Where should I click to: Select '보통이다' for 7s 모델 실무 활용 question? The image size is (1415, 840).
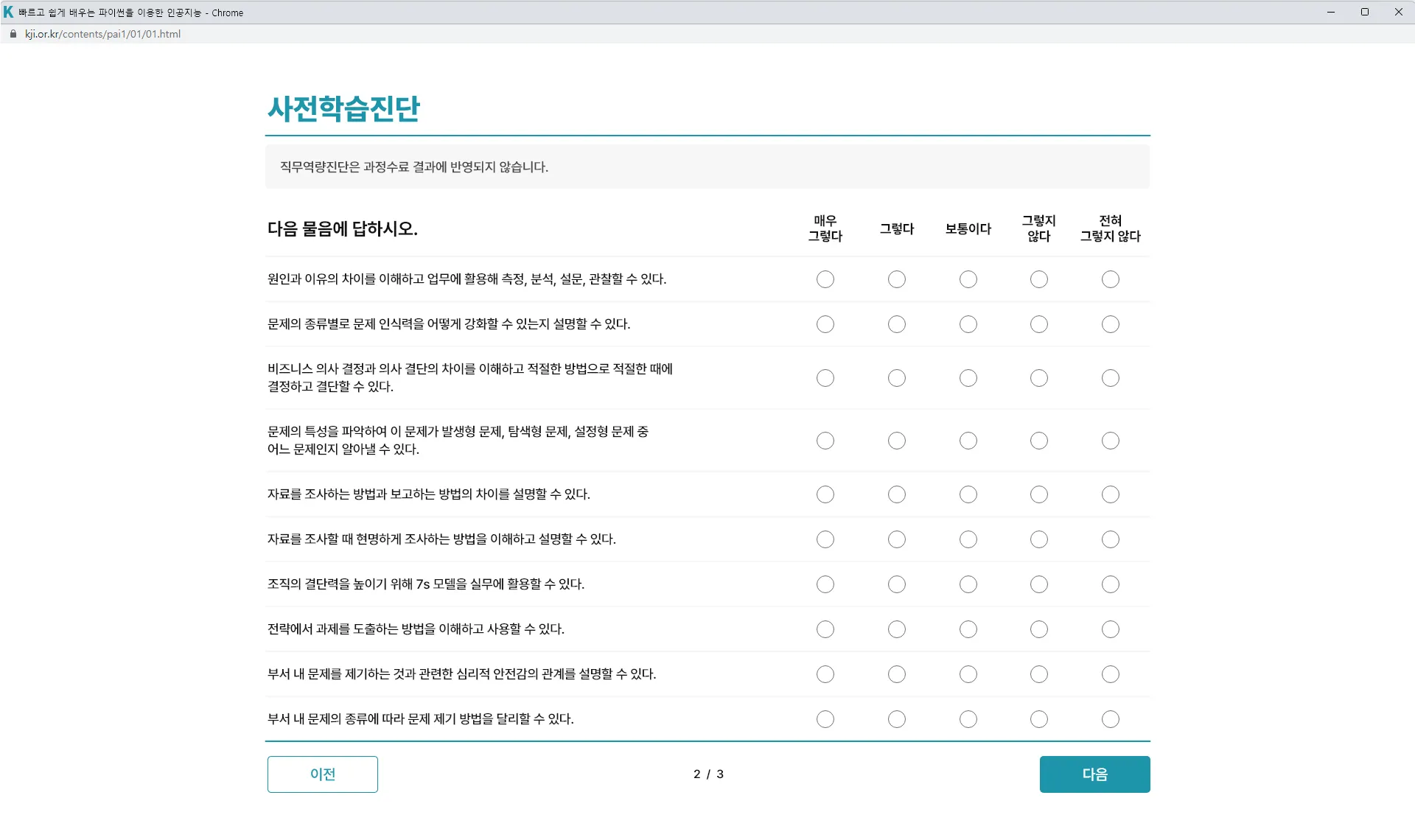[x=968, y=584]
